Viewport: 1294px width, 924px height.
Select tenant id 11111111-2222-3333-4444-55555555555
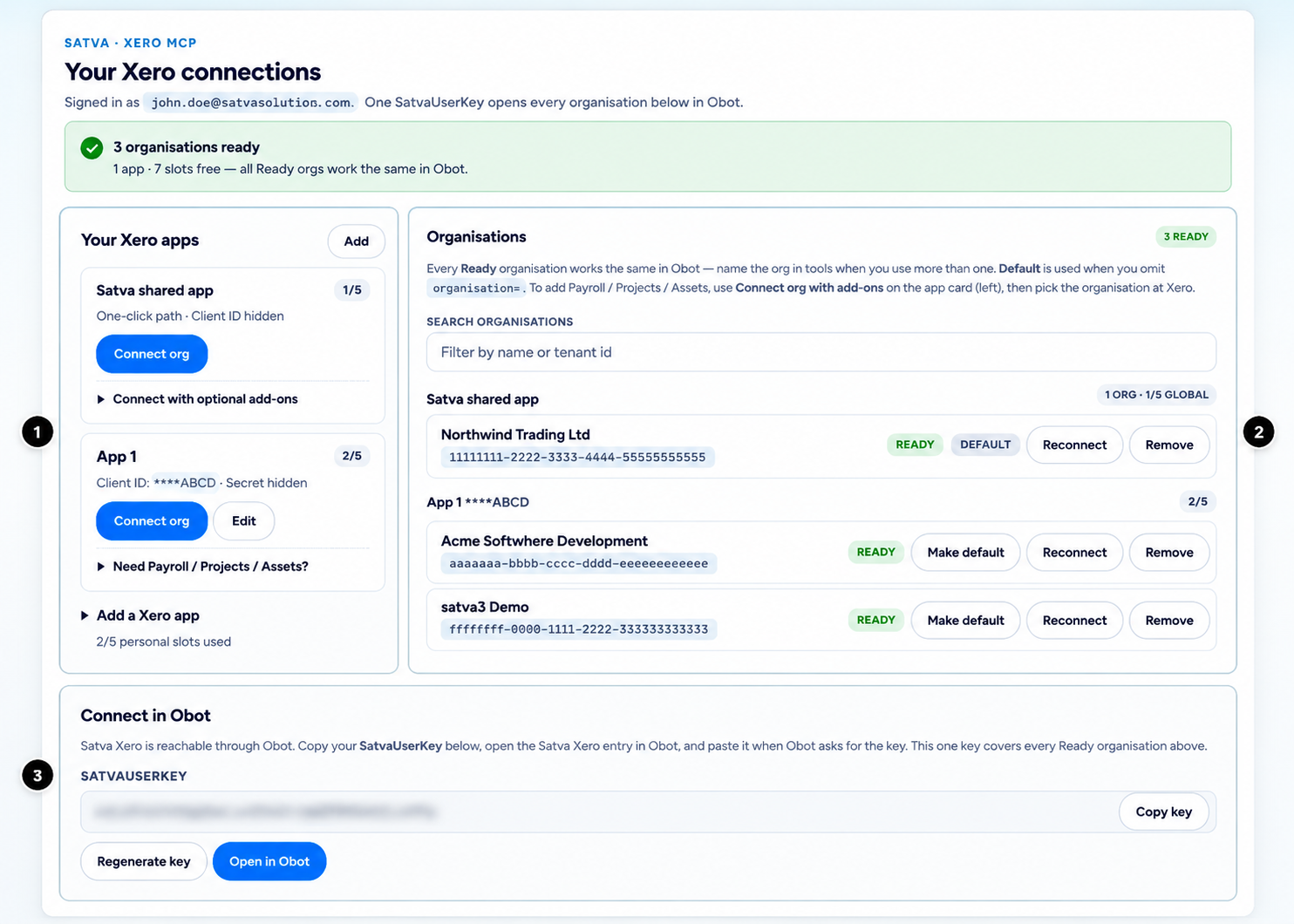[577, 458]
